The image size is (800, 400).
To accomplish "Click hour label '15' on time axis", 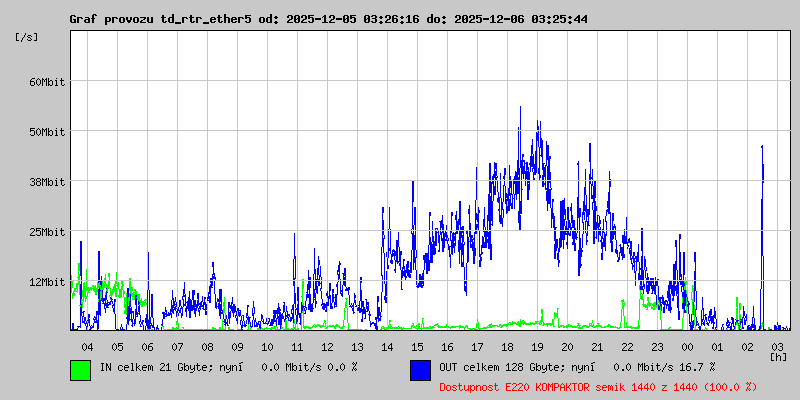I will tap(417, 347).
